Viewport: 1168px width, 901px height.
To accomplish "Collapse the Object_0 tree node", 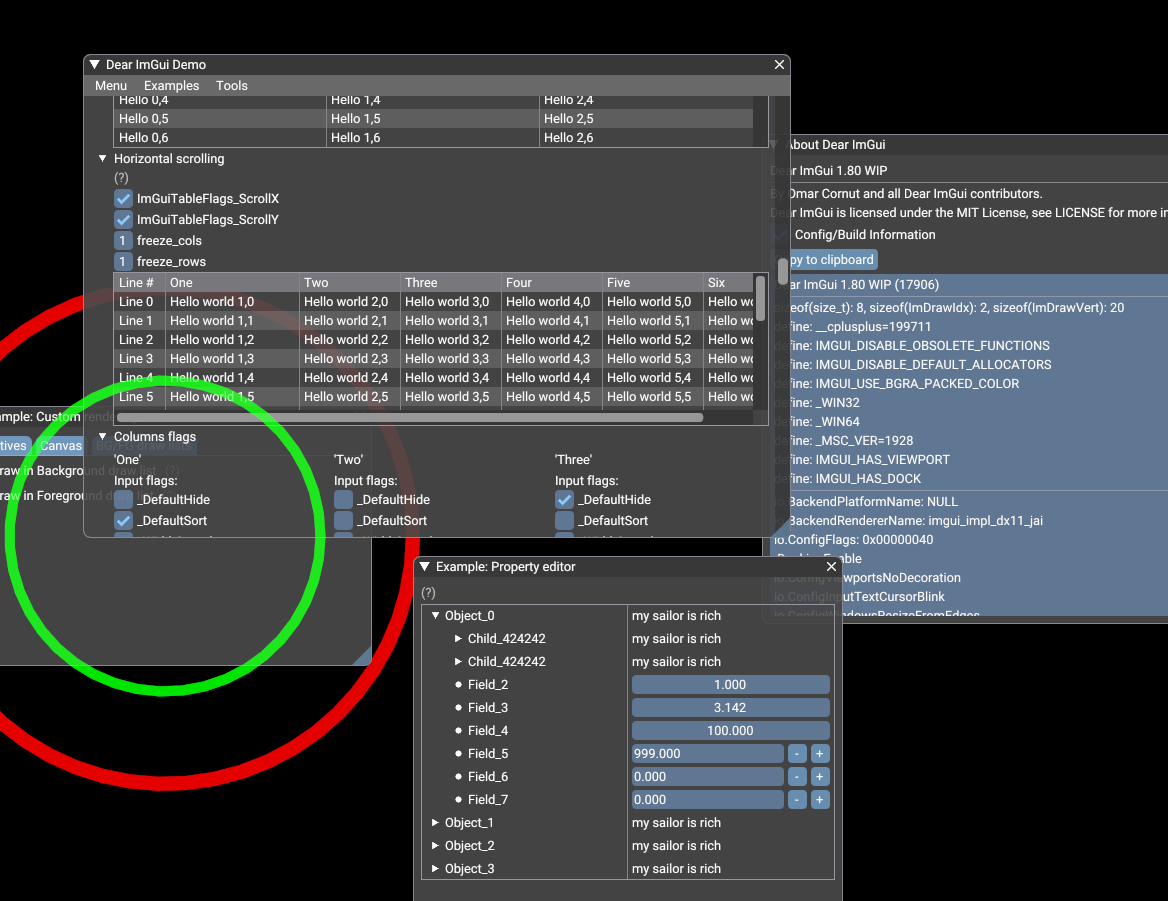I will point(436,616).
